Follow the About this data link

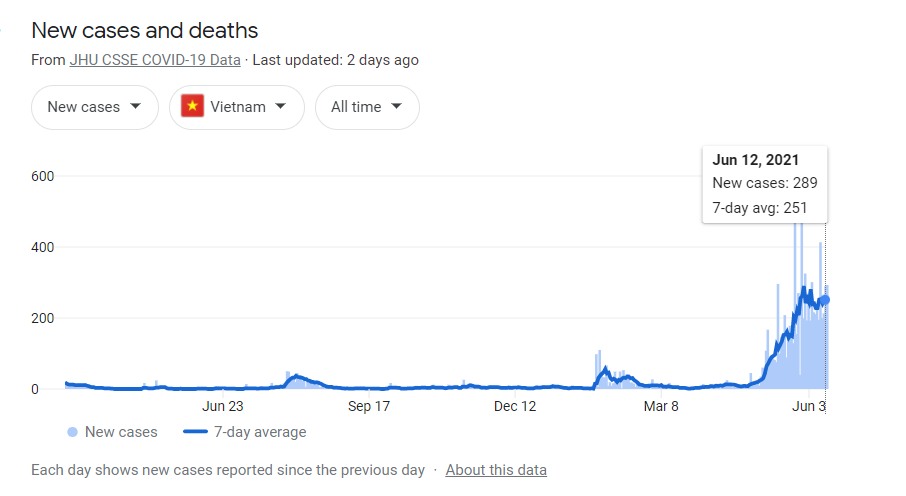click(496, 470)
